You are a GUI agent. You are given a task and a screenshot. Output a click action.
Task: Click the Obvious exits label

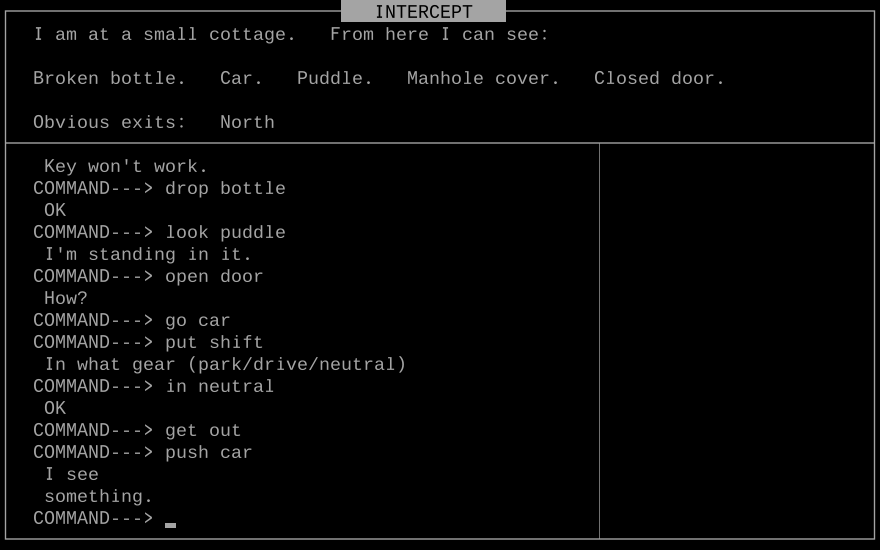[109, 122]
